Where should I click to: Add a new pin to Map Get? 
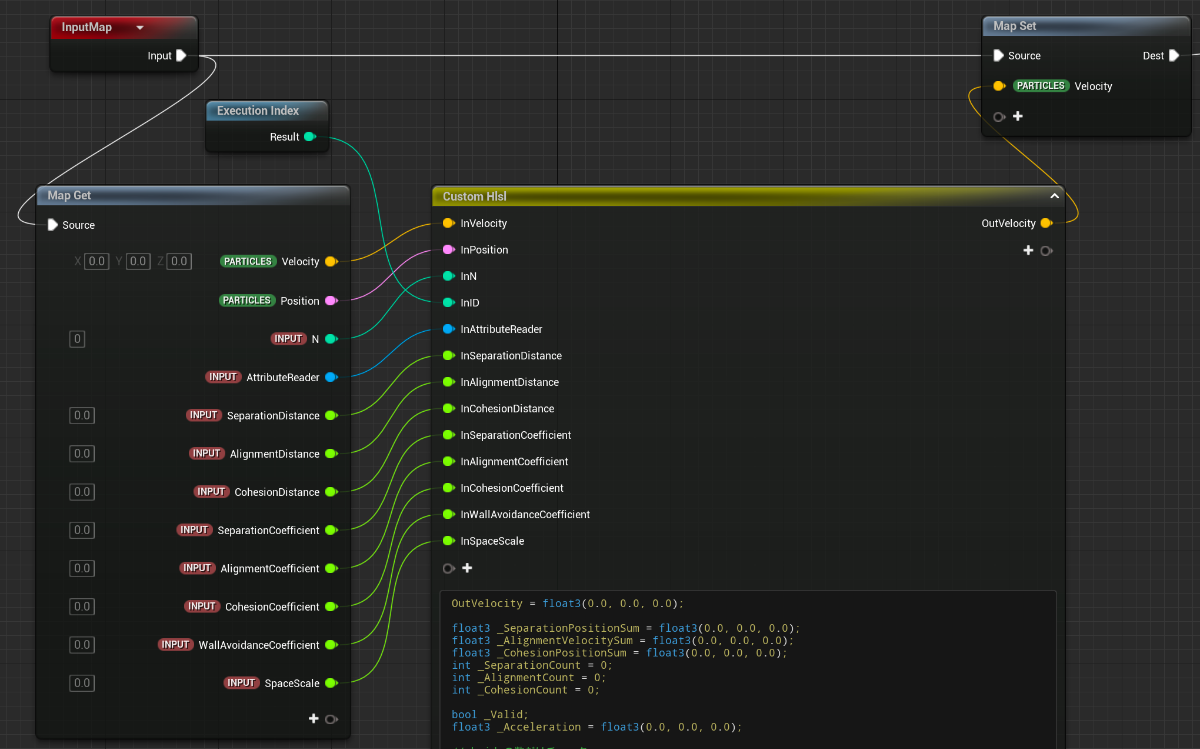point(314,718)
